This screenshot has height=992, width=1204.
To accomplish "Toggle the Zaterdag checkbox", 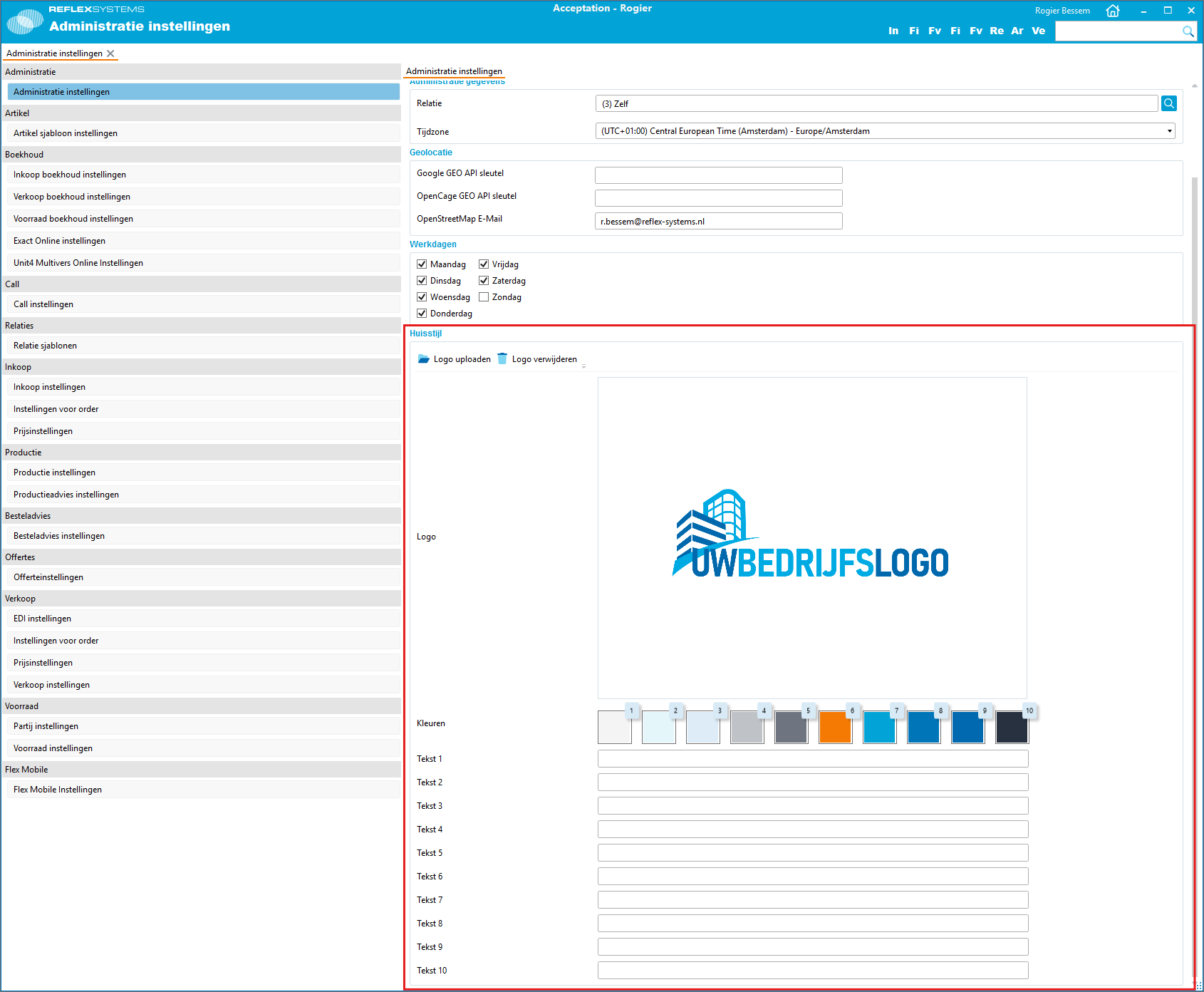I will click(484, 281).
